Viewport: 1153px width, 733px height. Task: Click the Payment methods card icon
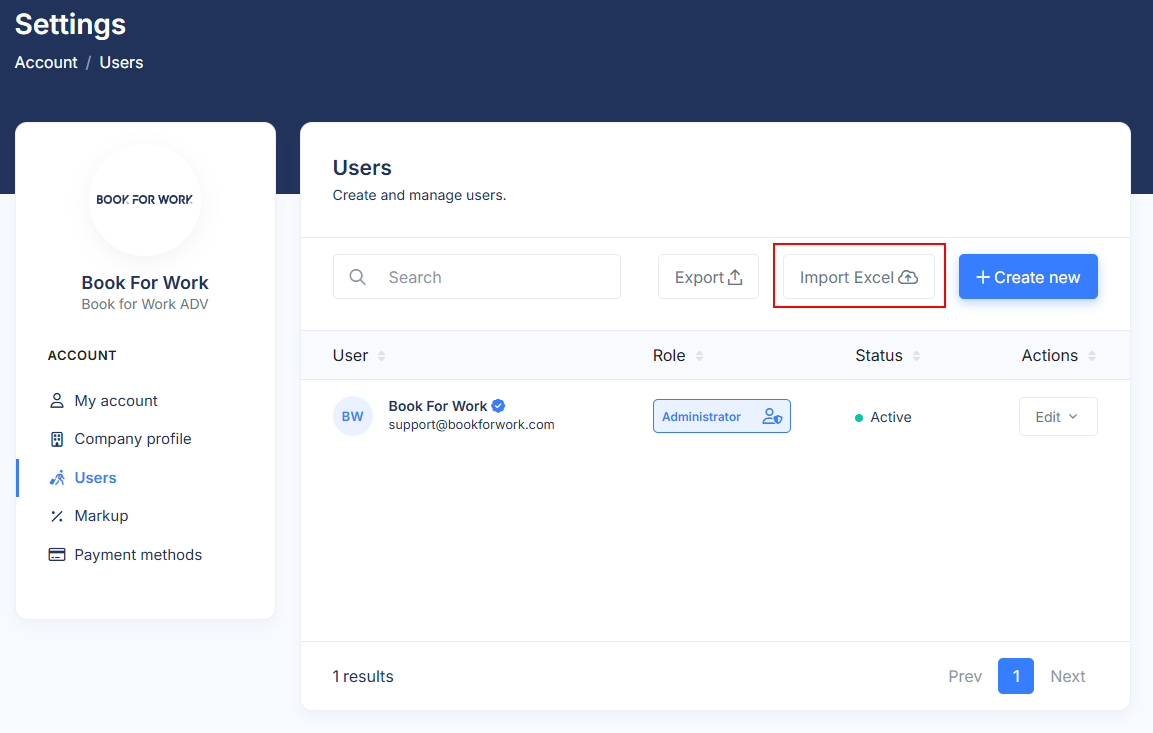point(57,554)
